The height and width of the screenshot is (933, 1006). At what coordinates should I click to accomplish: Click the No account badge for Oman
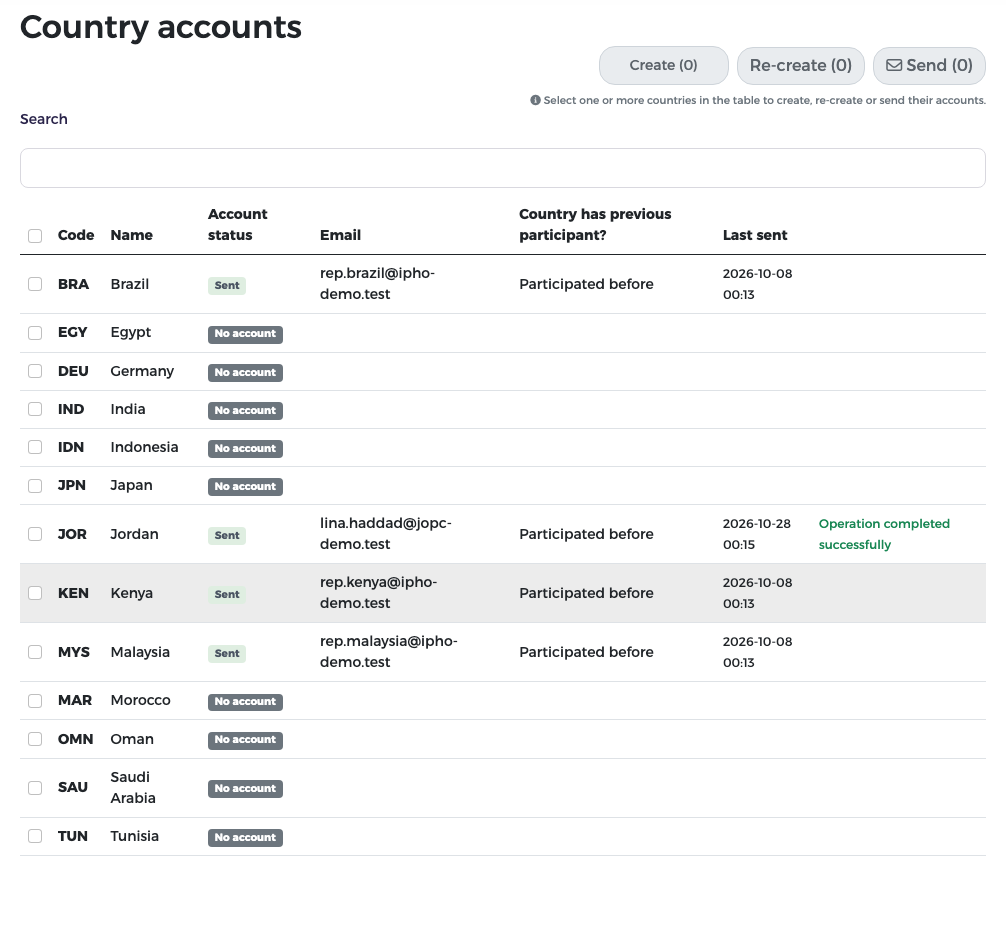pos(245,740)
